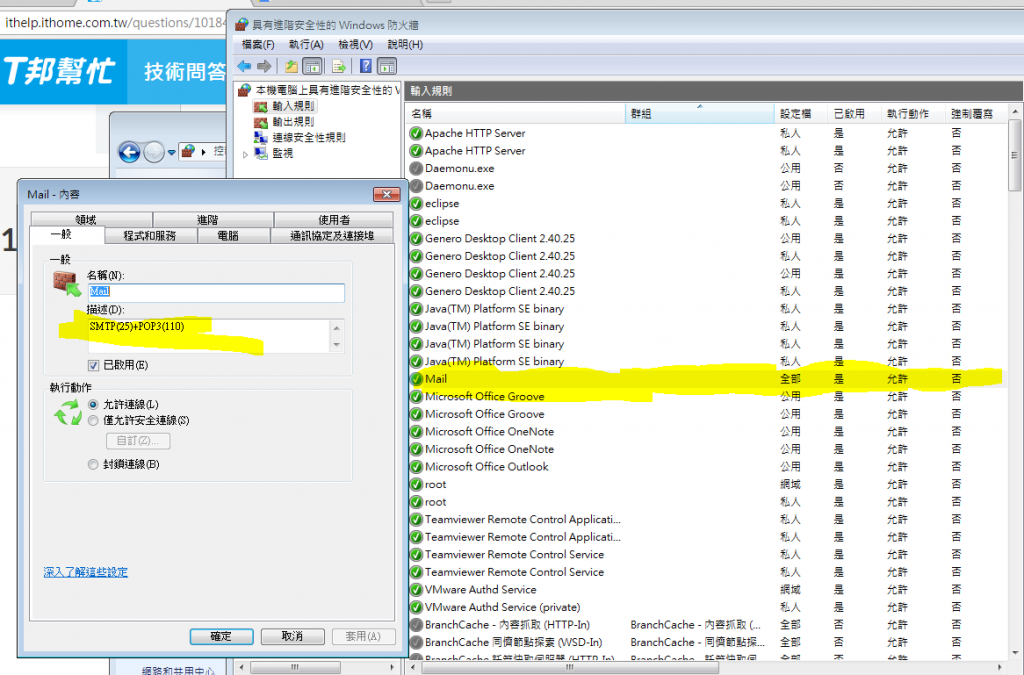This screenshot has width=1024, height=675.
Task: Select the root firewall node with globe icon
Action: [244, 90]
